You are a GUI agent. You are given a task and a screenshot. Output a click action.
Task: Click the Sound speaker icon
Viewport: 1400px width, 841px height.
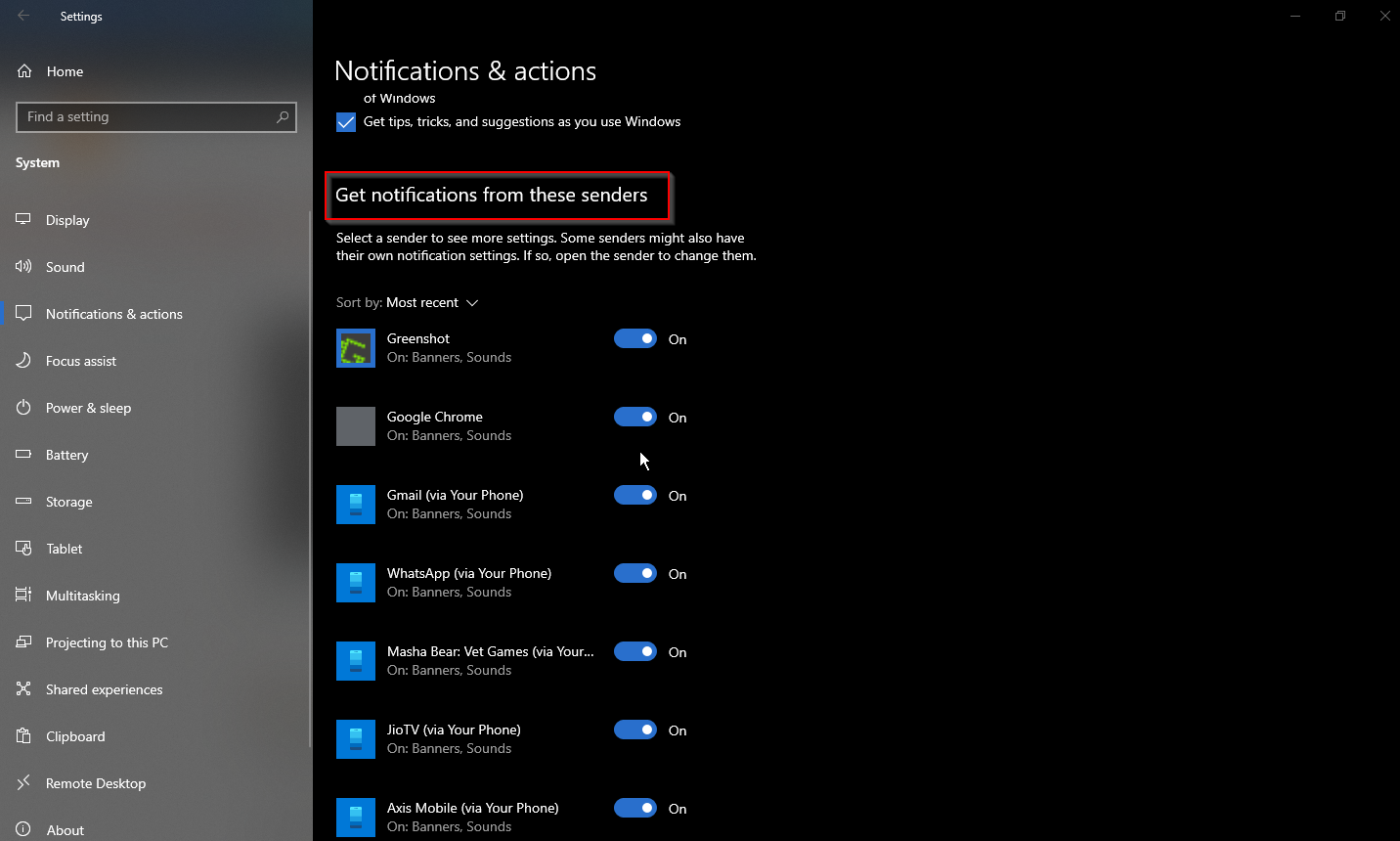(x=23, y=266)
